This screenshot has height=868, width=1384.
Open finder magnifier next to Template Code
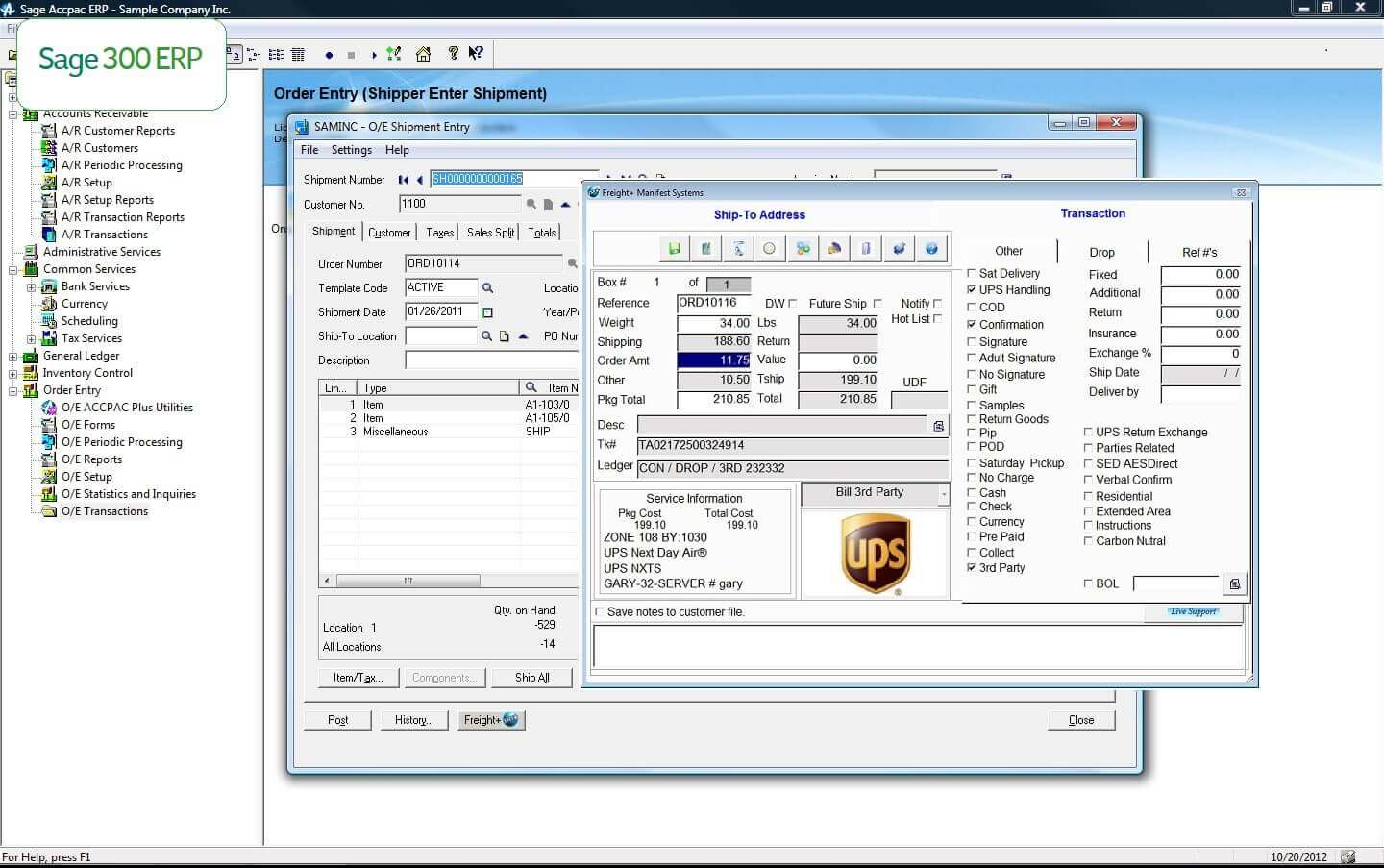click(x=487, y=287)
